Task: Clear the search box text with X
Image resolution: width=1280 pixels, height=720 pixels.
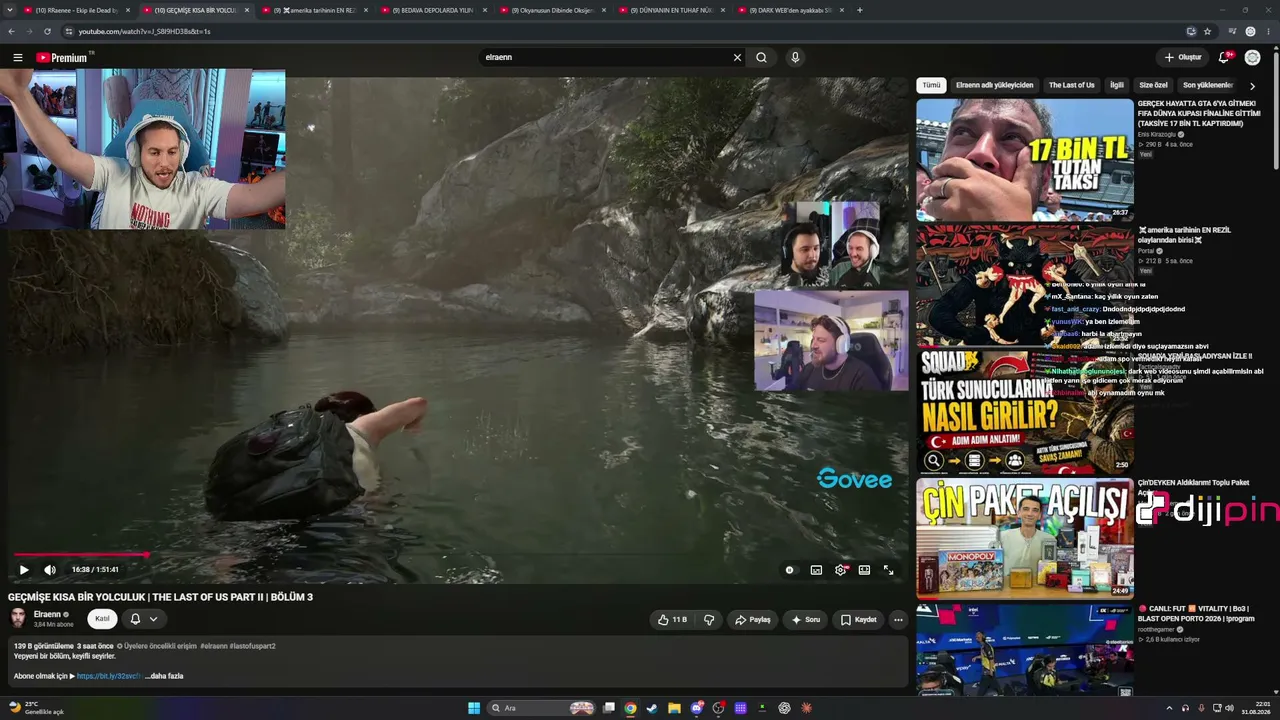Action: [737, 58]
